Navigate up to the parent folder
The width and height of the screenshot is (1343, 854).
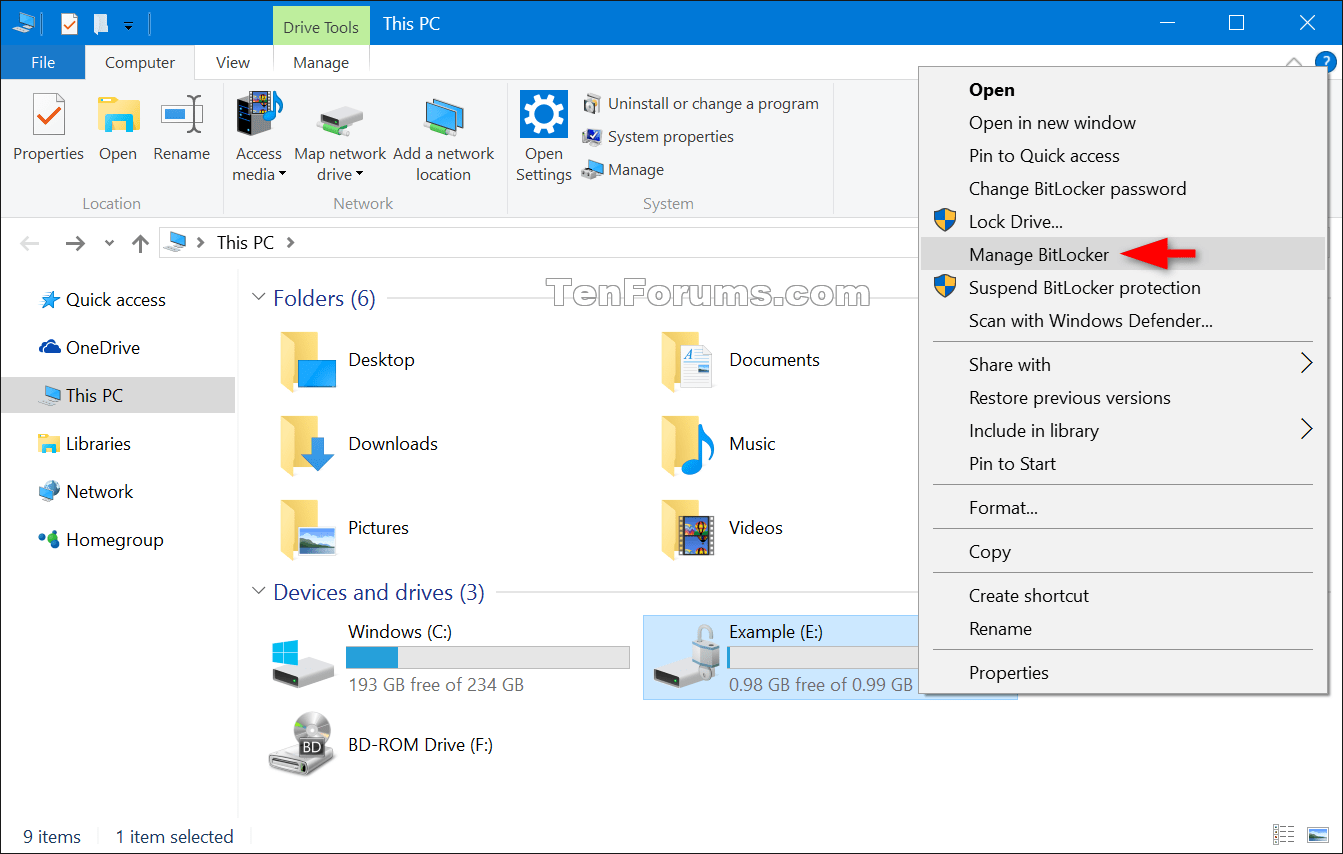pos(140,242)
